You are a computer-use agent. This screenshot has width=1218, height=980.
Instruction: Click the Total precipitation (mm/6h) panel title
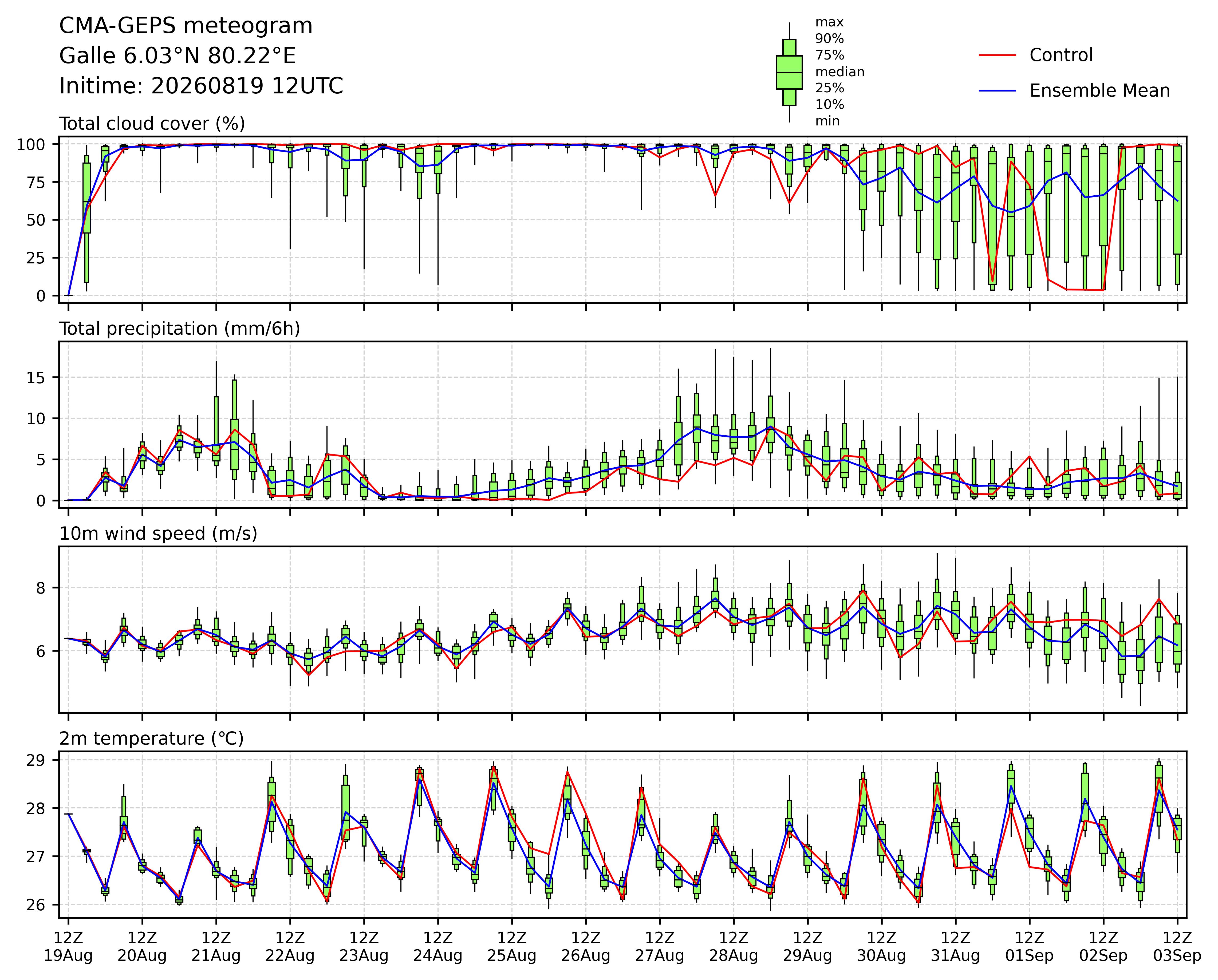180,329
